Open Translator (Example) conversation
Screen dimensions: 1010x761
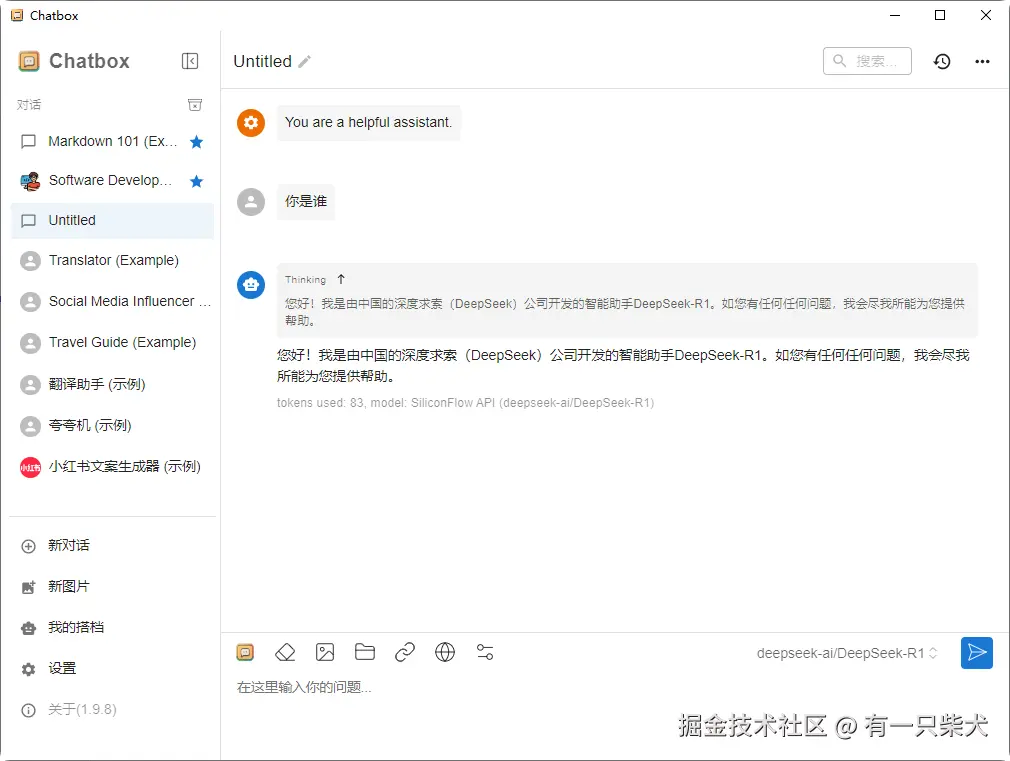pos(113,260)
